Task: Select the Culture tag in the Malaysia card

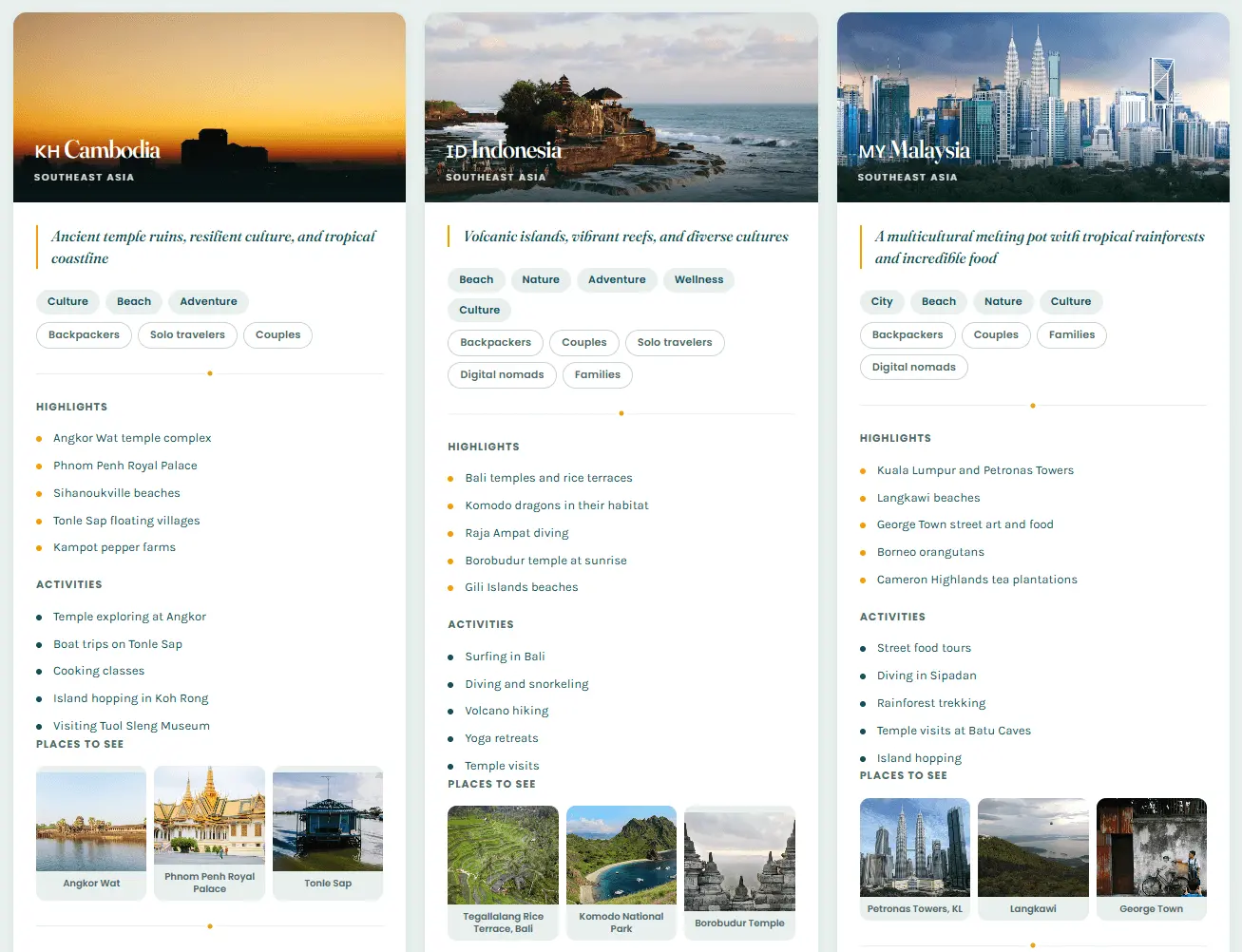Action: tap(1071, 301)
